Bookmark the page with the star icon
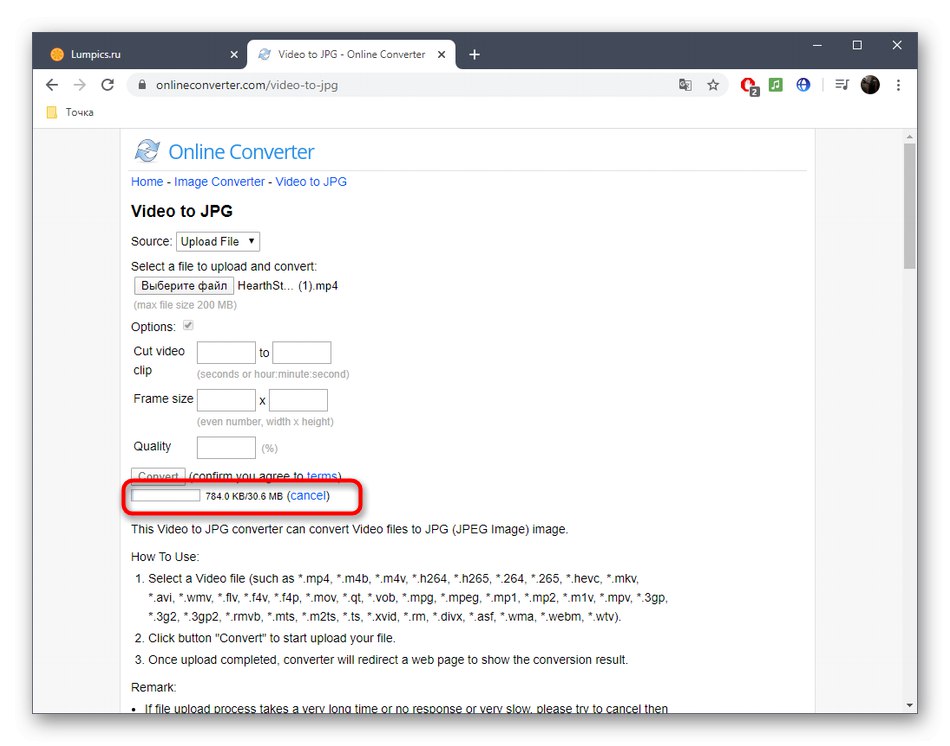950x746 pixels. (713, 85)
